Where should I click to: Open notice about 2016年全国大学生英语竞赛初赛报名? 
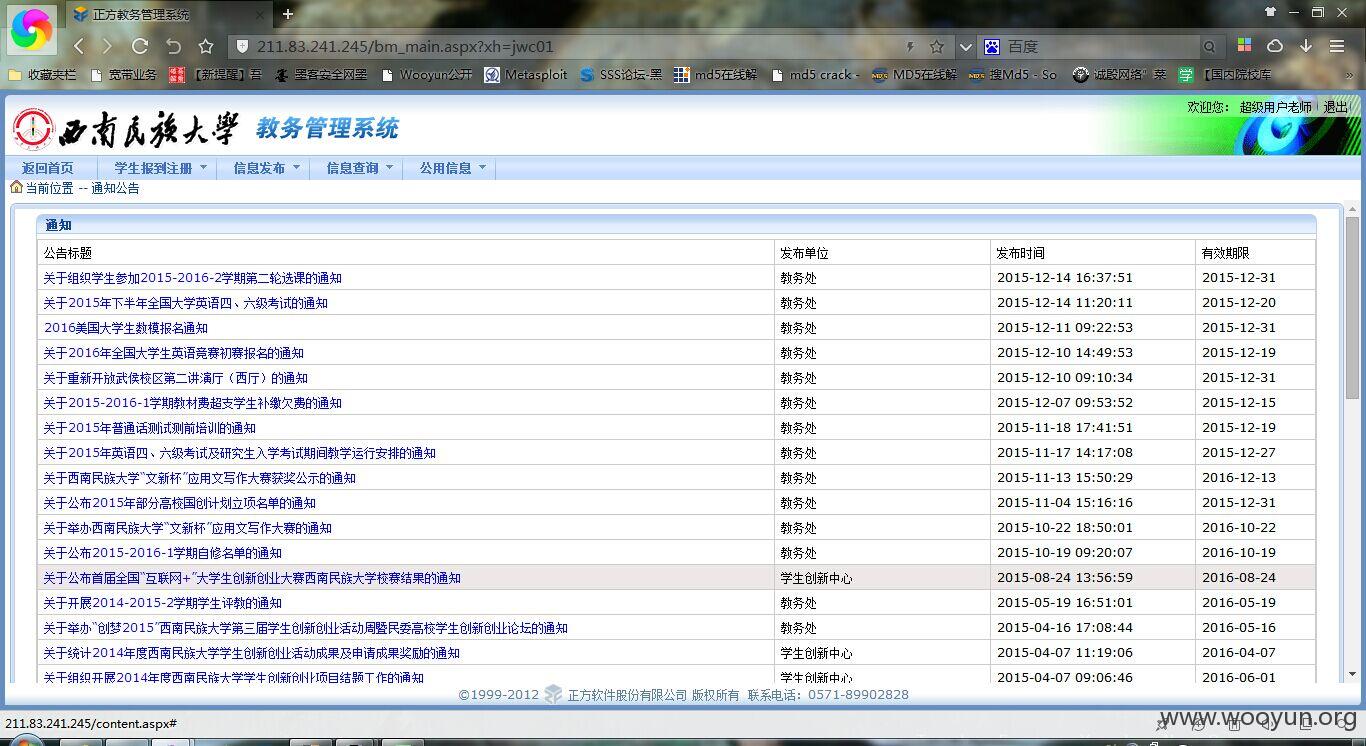click(x=173, y=353)
